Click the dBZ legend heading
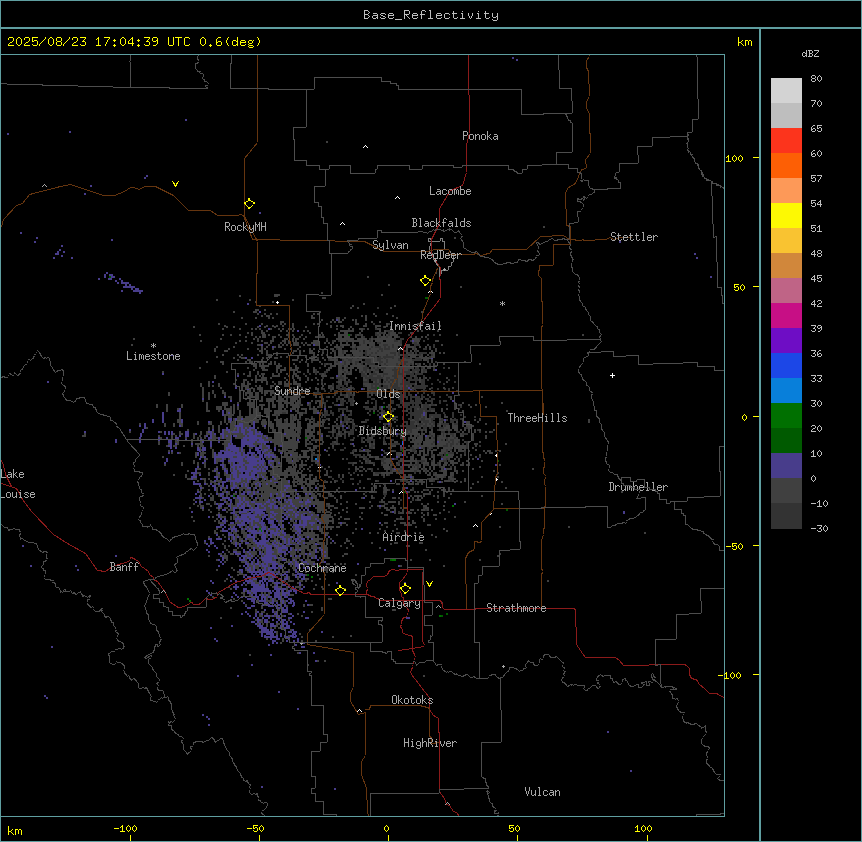Image resolution: width=862 pixels, height=842 pixels. [x=810, y=54]
